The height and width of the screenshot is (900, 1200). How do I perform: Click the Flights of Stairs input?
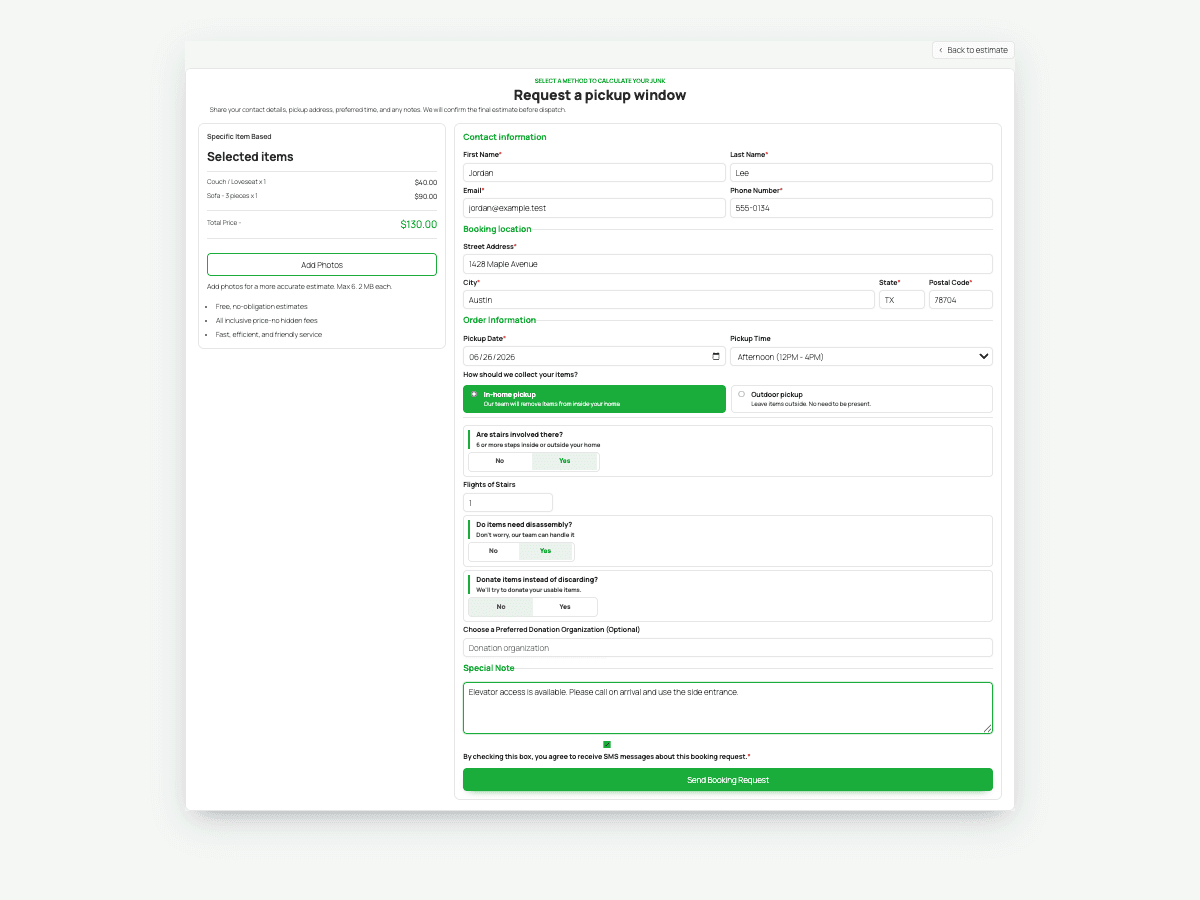(x=508, y=503)
